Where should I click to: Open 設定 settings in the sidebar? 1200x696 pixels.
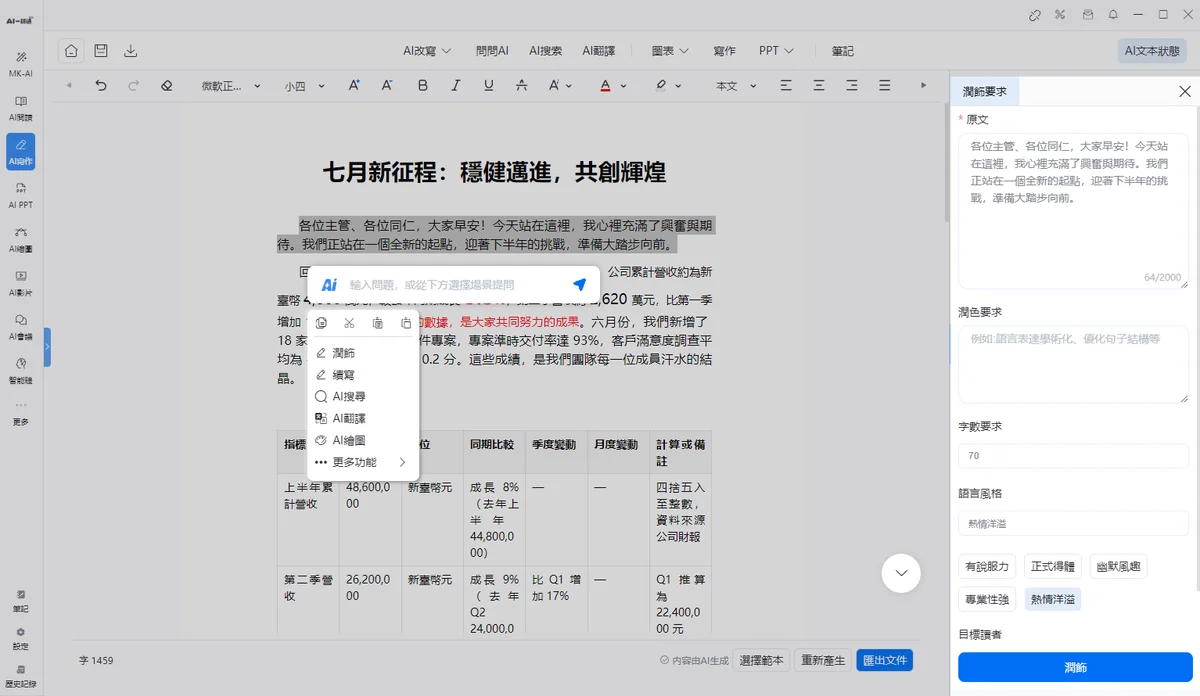click(x=20, y=638)
